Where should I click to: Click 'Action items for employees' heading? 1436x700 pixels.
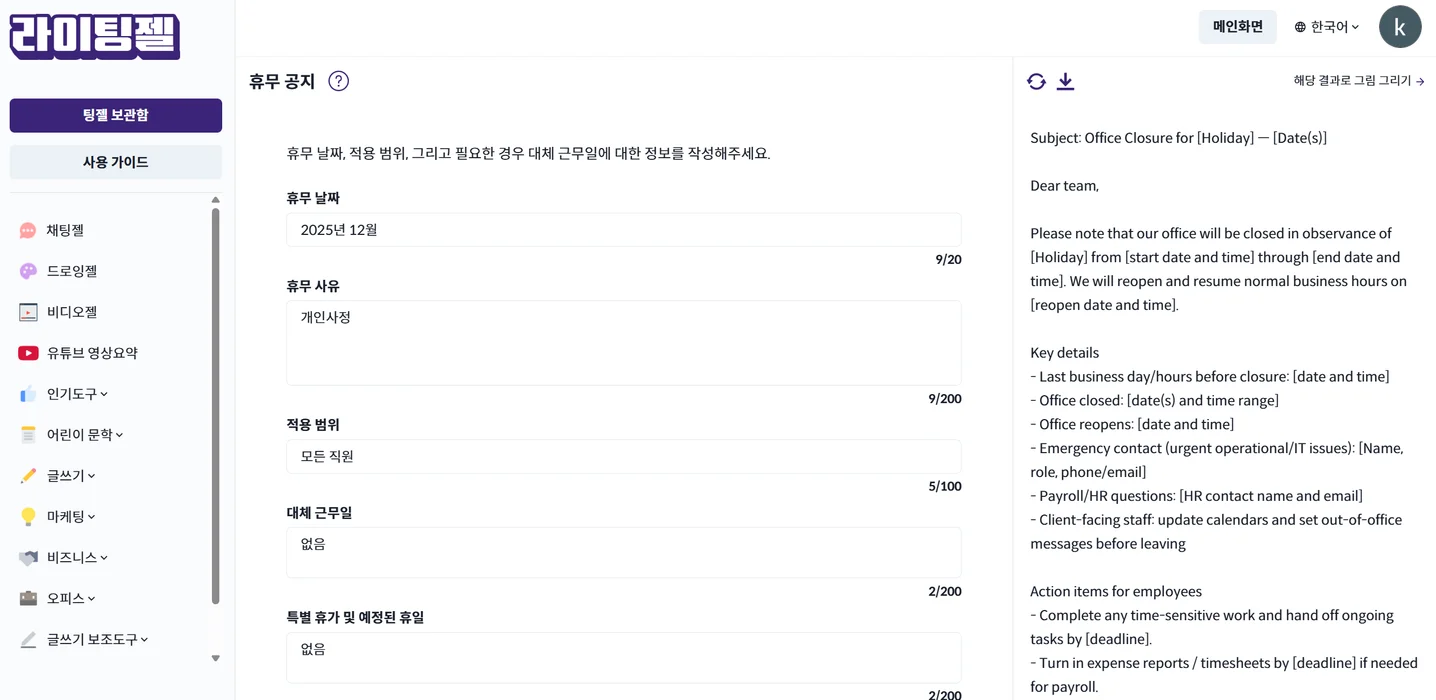pyautogui.click(x=1116, y=591)
